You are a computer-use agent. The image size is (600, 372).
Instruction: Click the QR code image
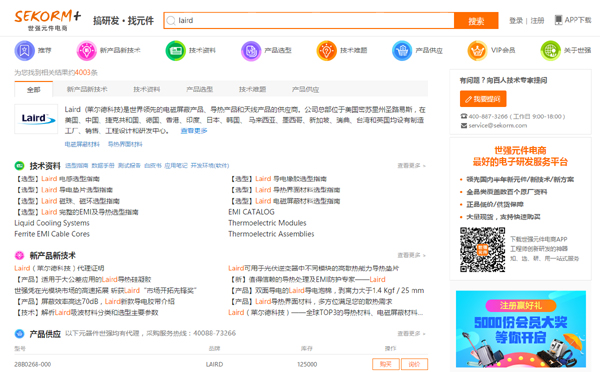[482, 250]
